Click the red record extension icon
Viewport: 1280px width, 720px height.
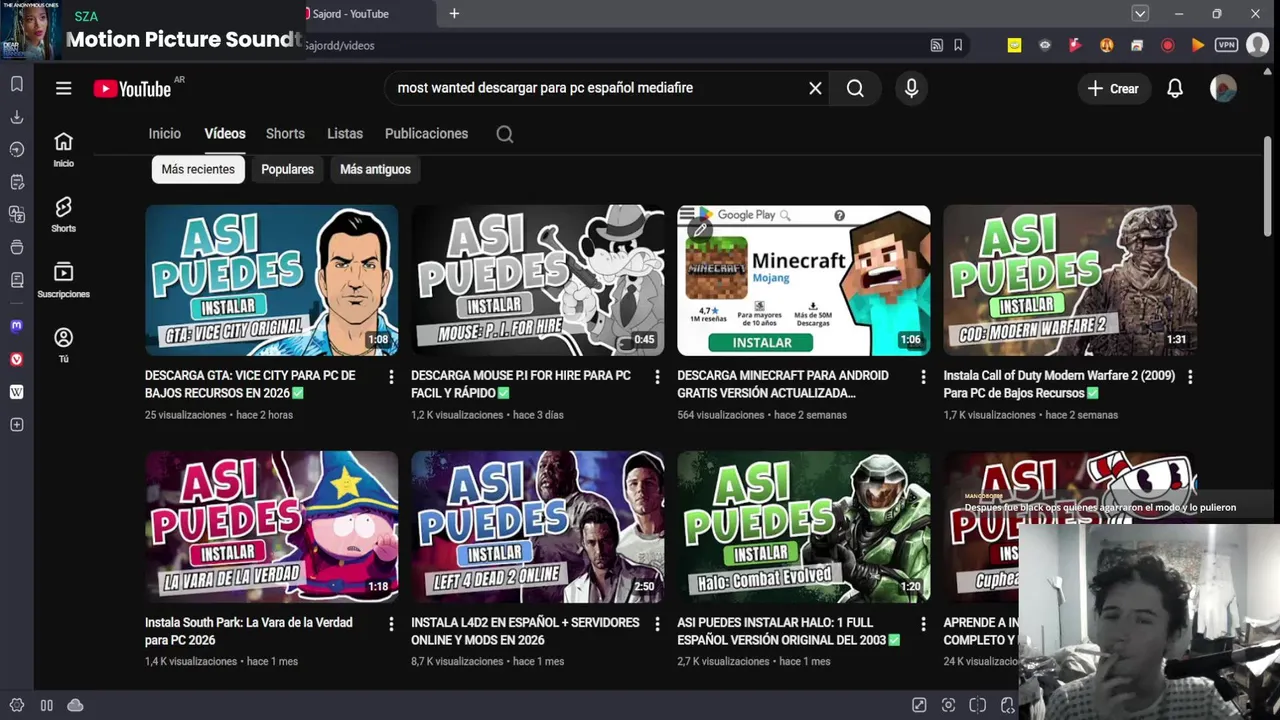tap(1167, 45)
